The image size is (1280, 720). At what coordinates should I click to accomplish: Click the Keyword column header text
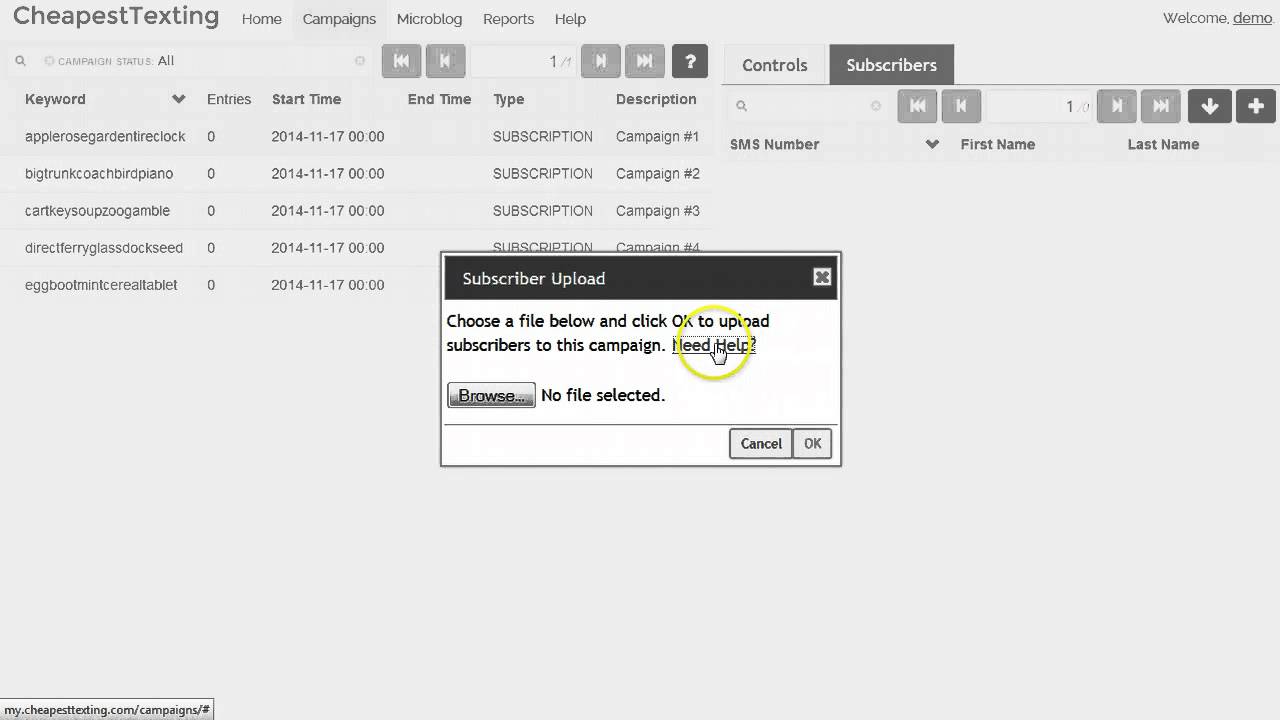point(55,99)
